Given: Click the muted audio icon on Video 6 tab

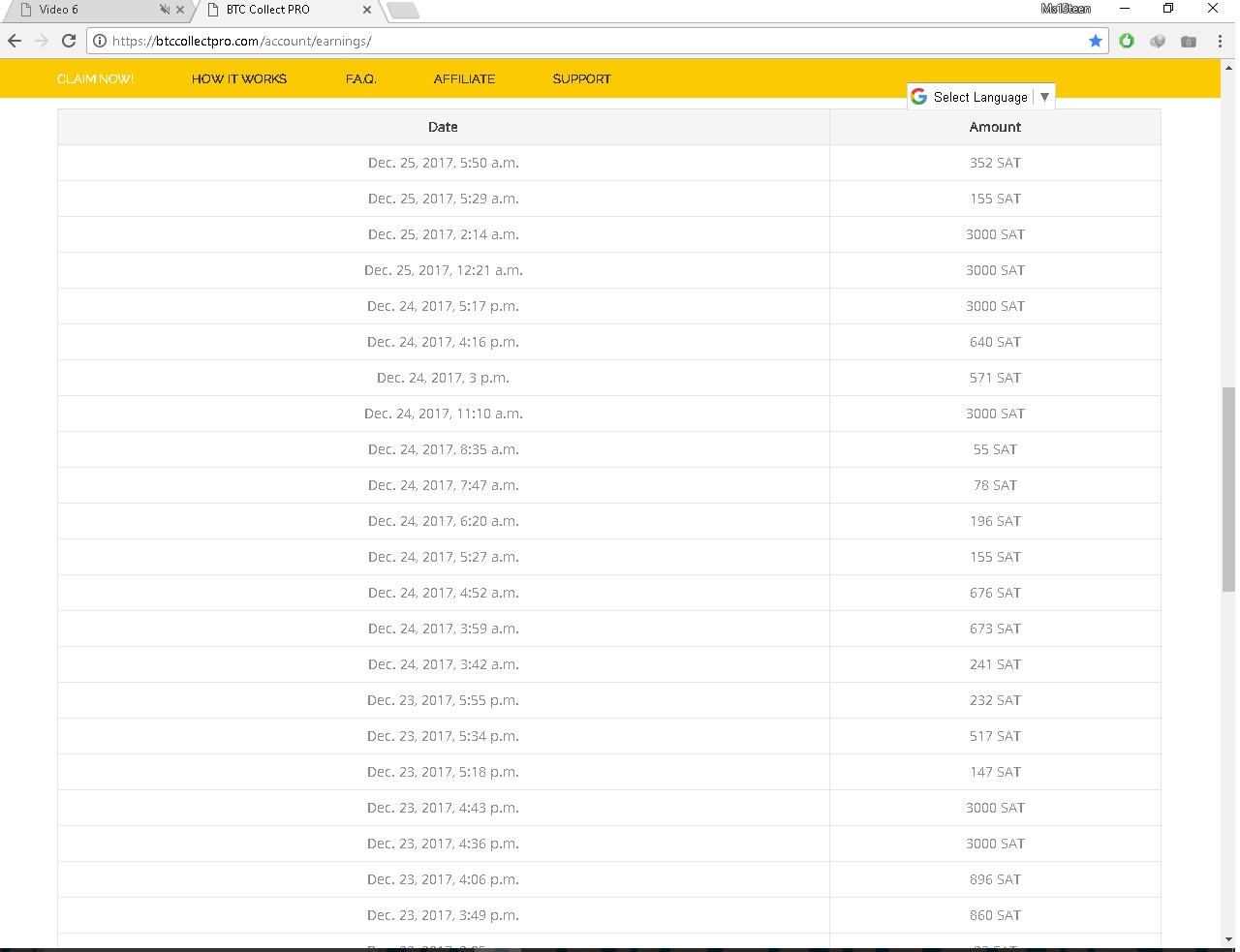Looking at the screenshot, I should (164, 10).
